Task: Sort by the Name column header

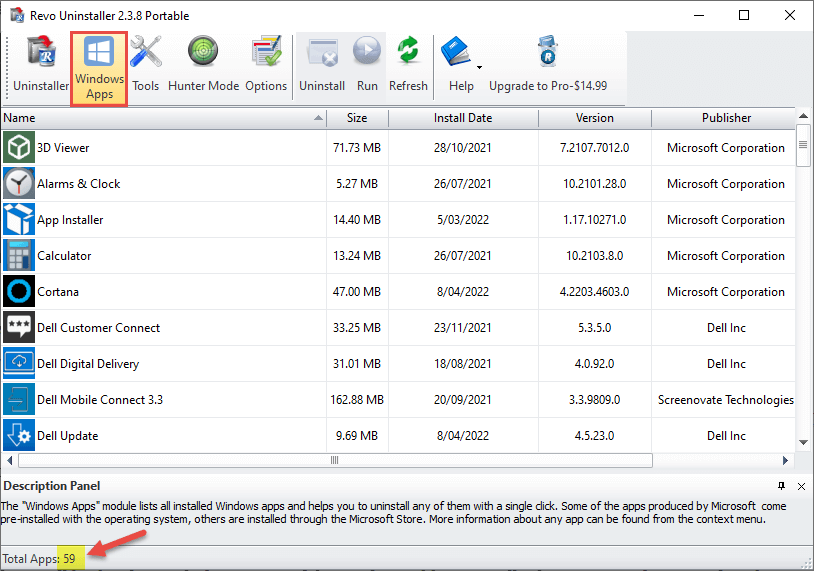Action: click(164, 118)
